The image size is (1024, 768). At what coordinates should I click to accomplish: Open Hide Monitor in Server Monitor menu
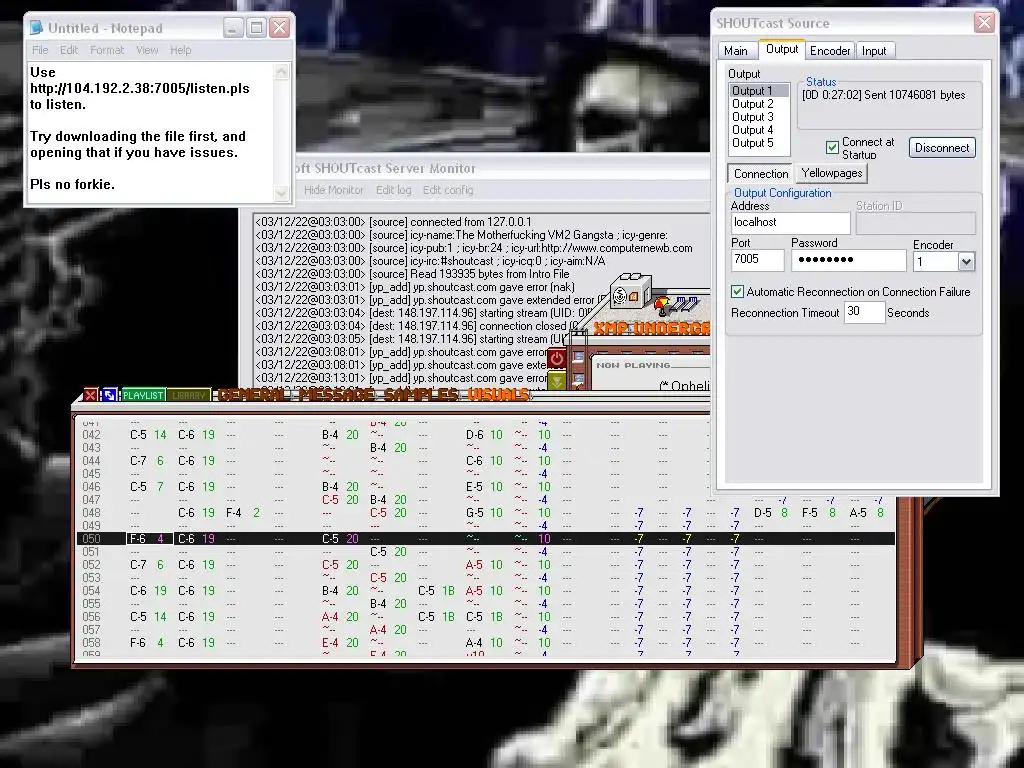[333, 190]
